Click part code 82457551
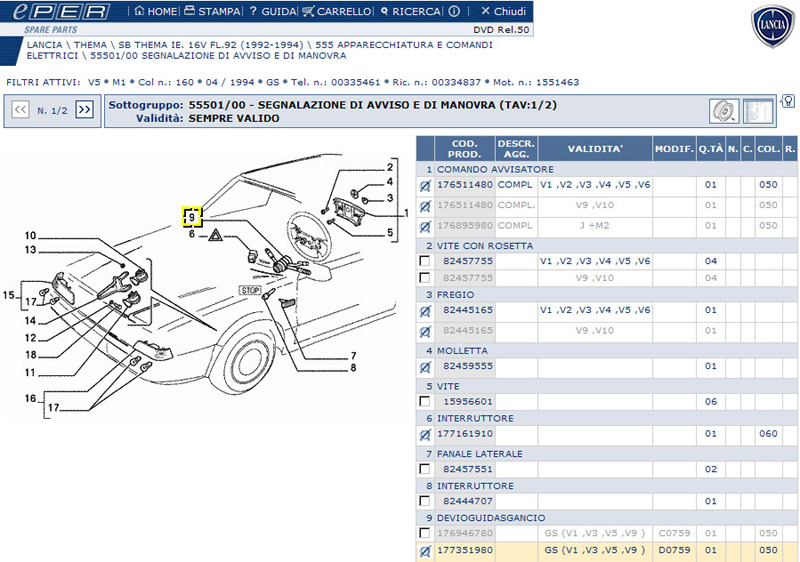The image size is (800, 562). [468, 469]
